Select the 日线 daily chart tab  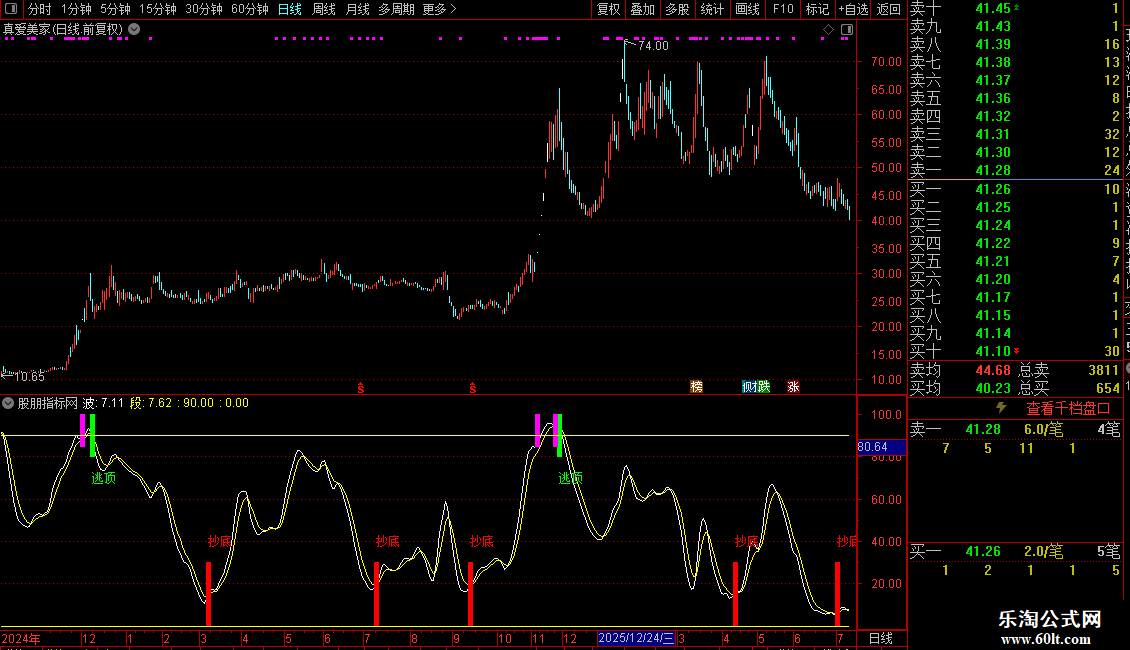(290, 9)
